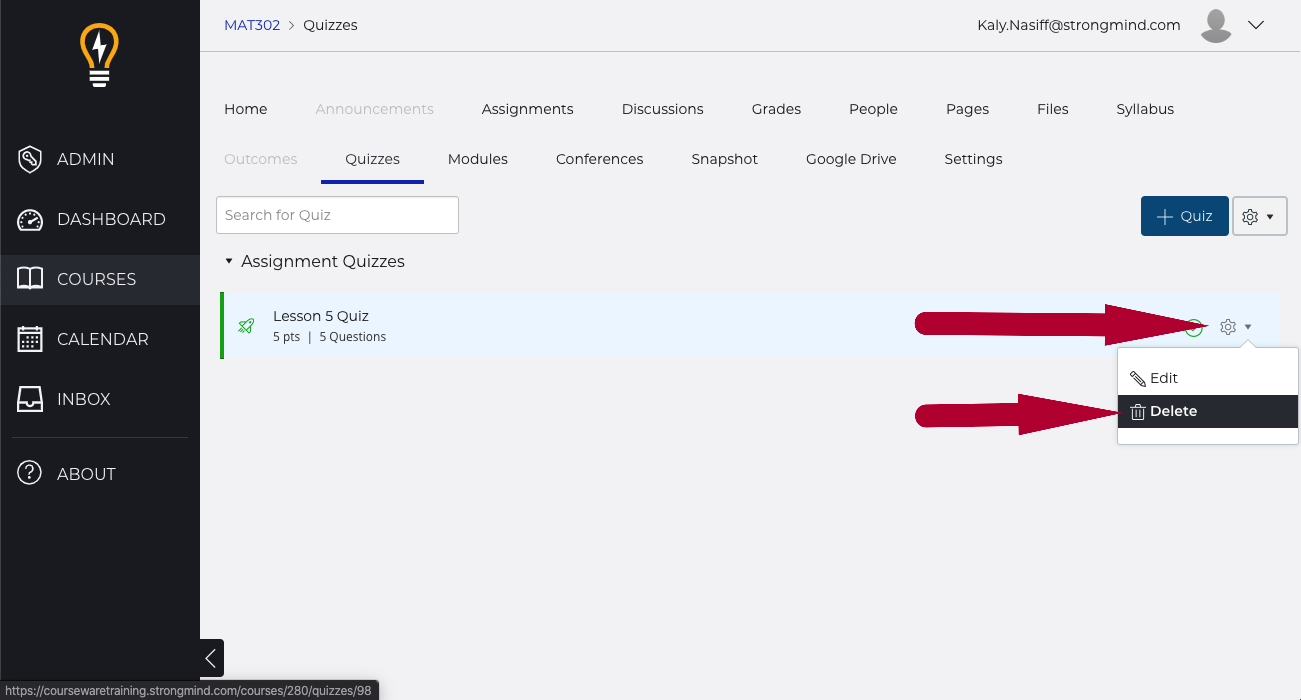
Task: Open the Dashboard gauge icon
Action: tap(30, 219)
